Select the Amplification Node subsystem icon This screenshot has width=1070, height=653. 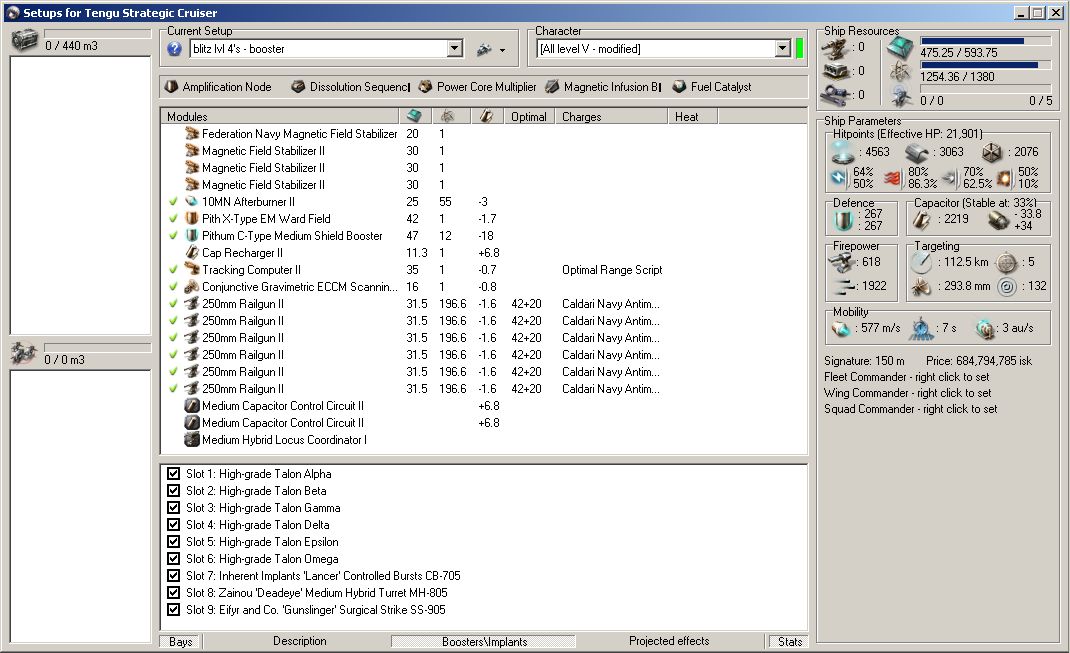pos(171,87)
